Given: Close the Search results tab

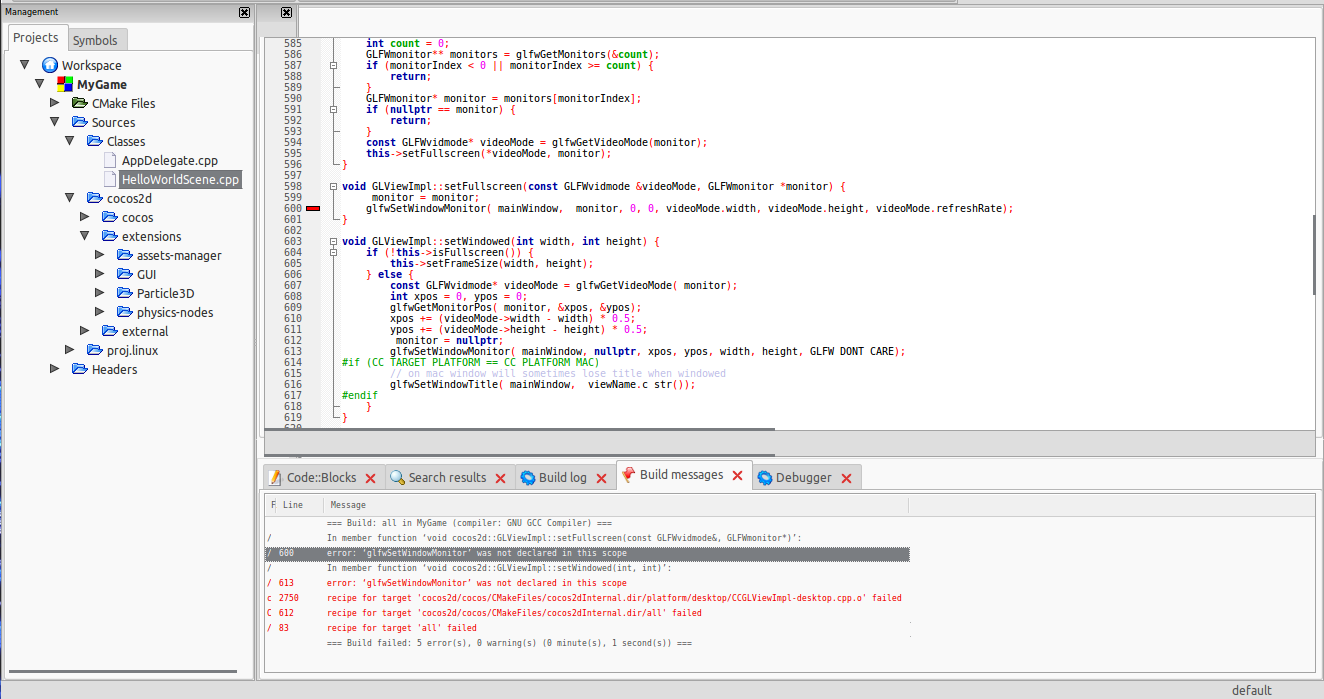Looking at the screenshot, I should 502,478.
